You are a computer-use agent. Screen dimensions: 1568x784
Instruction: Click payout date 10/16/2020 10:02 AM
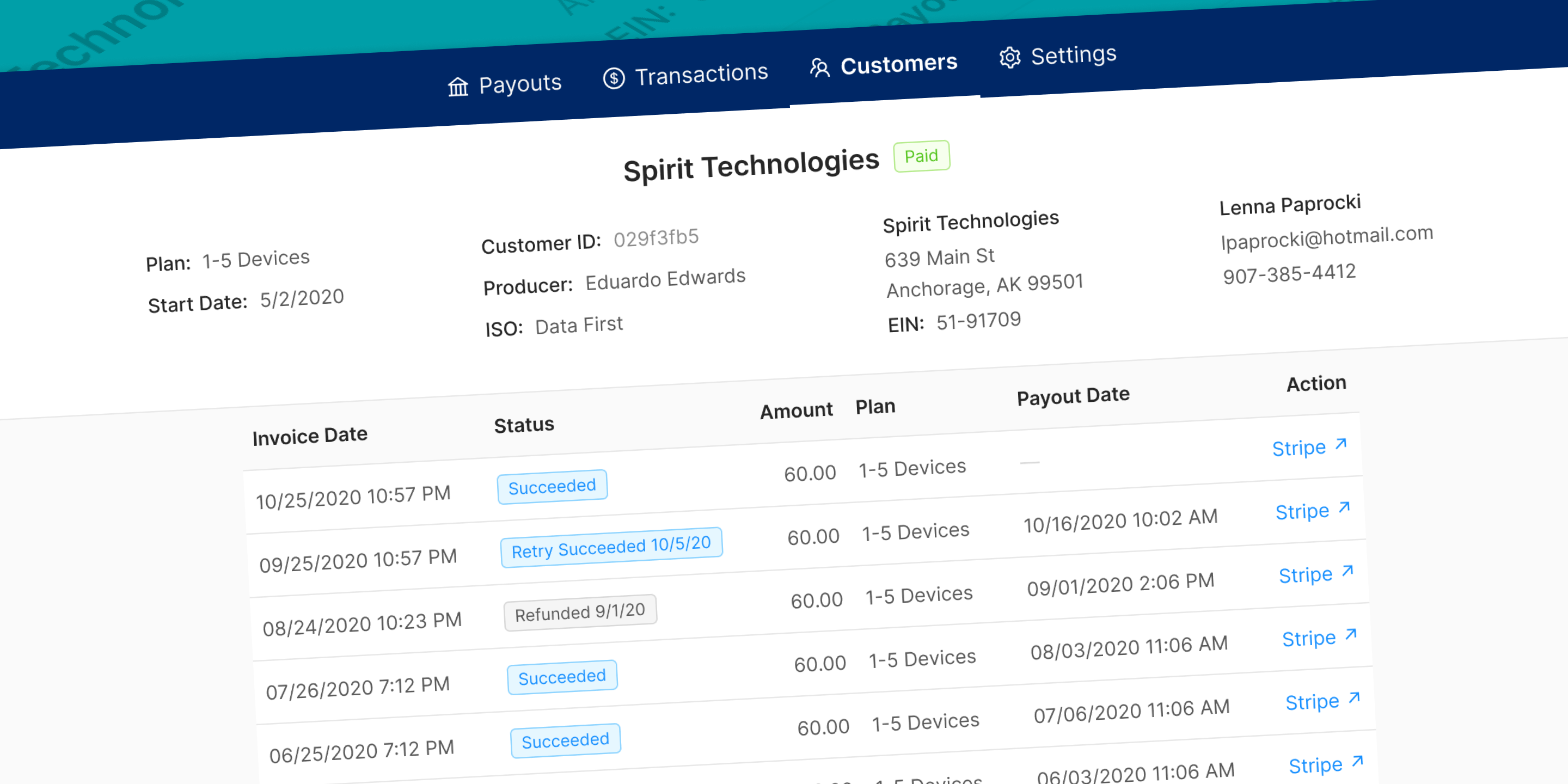click(x=1120, y=521)
